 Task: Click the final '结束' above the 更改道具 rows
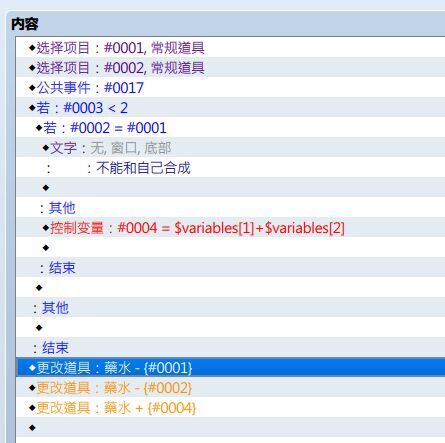(55, 348)
